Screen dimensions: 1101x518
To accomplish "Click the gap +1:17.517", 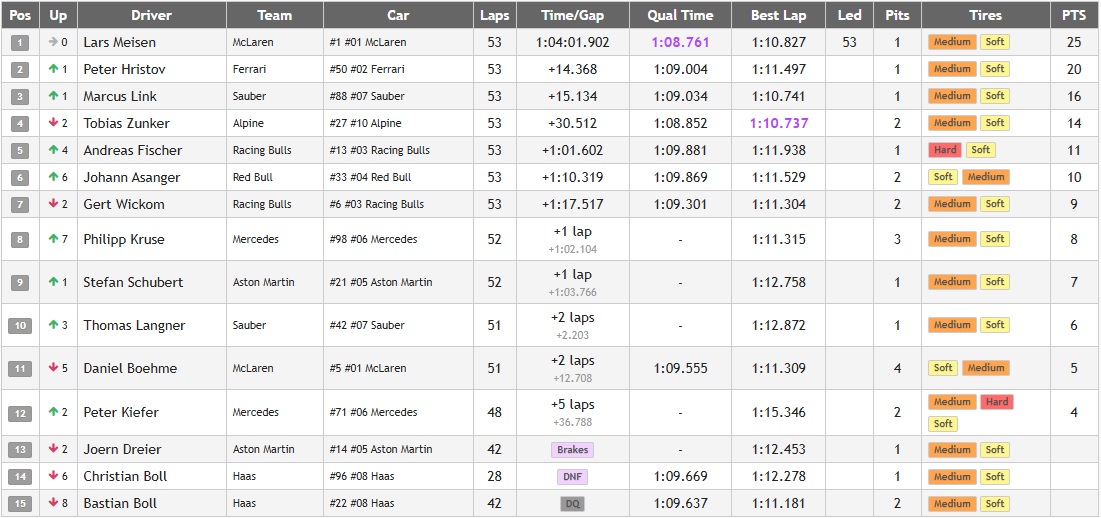I will (x=572, y=204).
